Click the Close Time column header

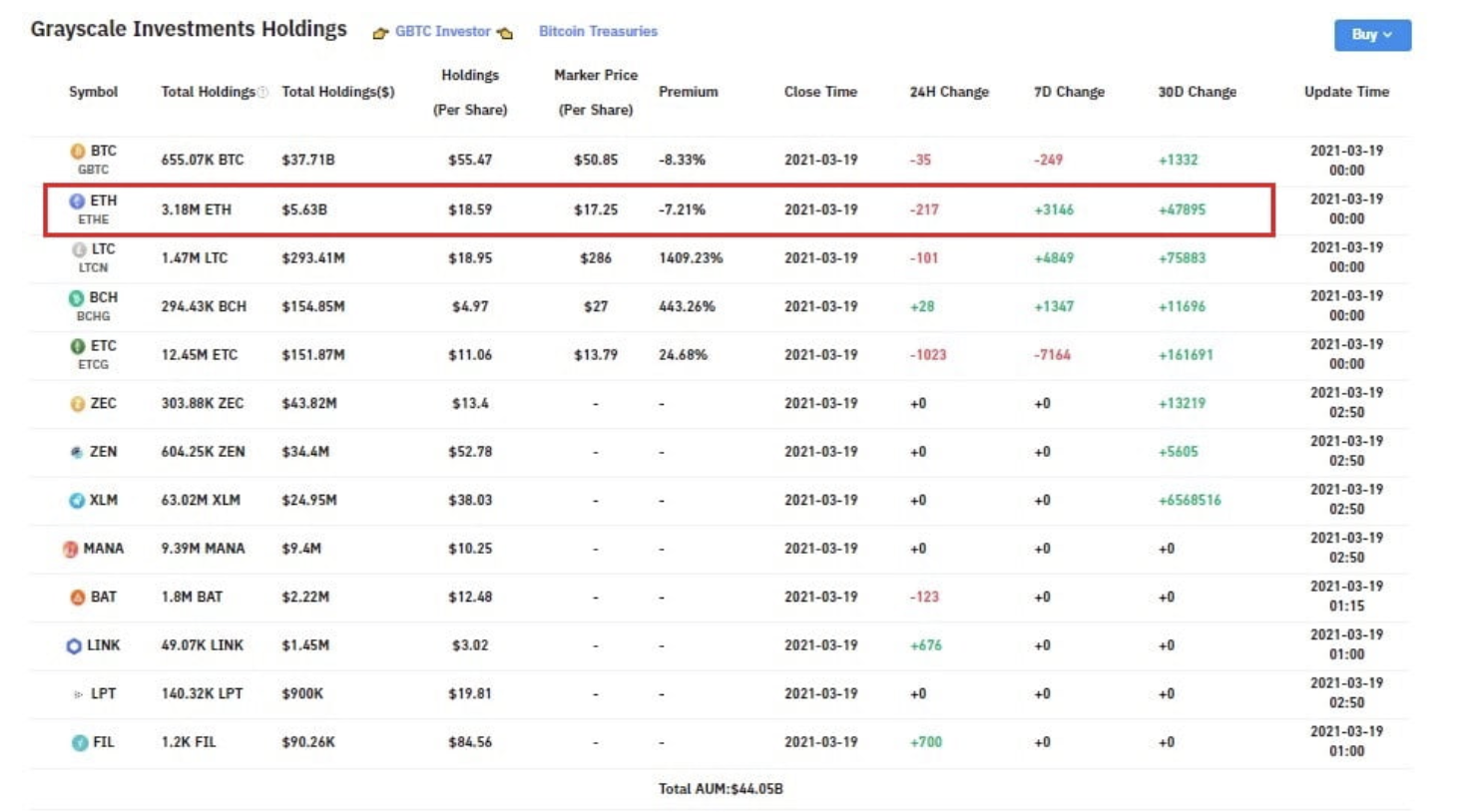(820, 92)
